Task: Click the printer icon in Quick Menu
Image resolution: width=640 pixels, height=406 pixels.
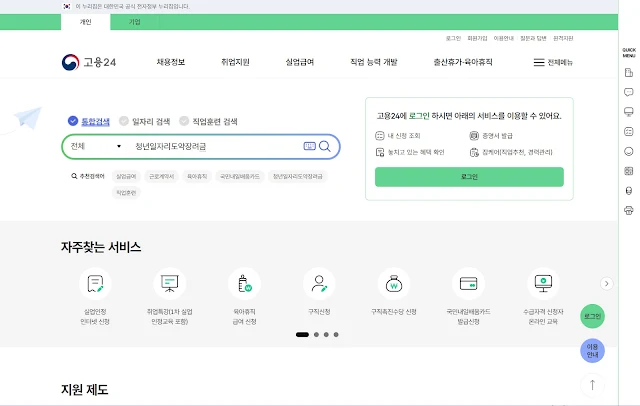Action: [629, 210]
